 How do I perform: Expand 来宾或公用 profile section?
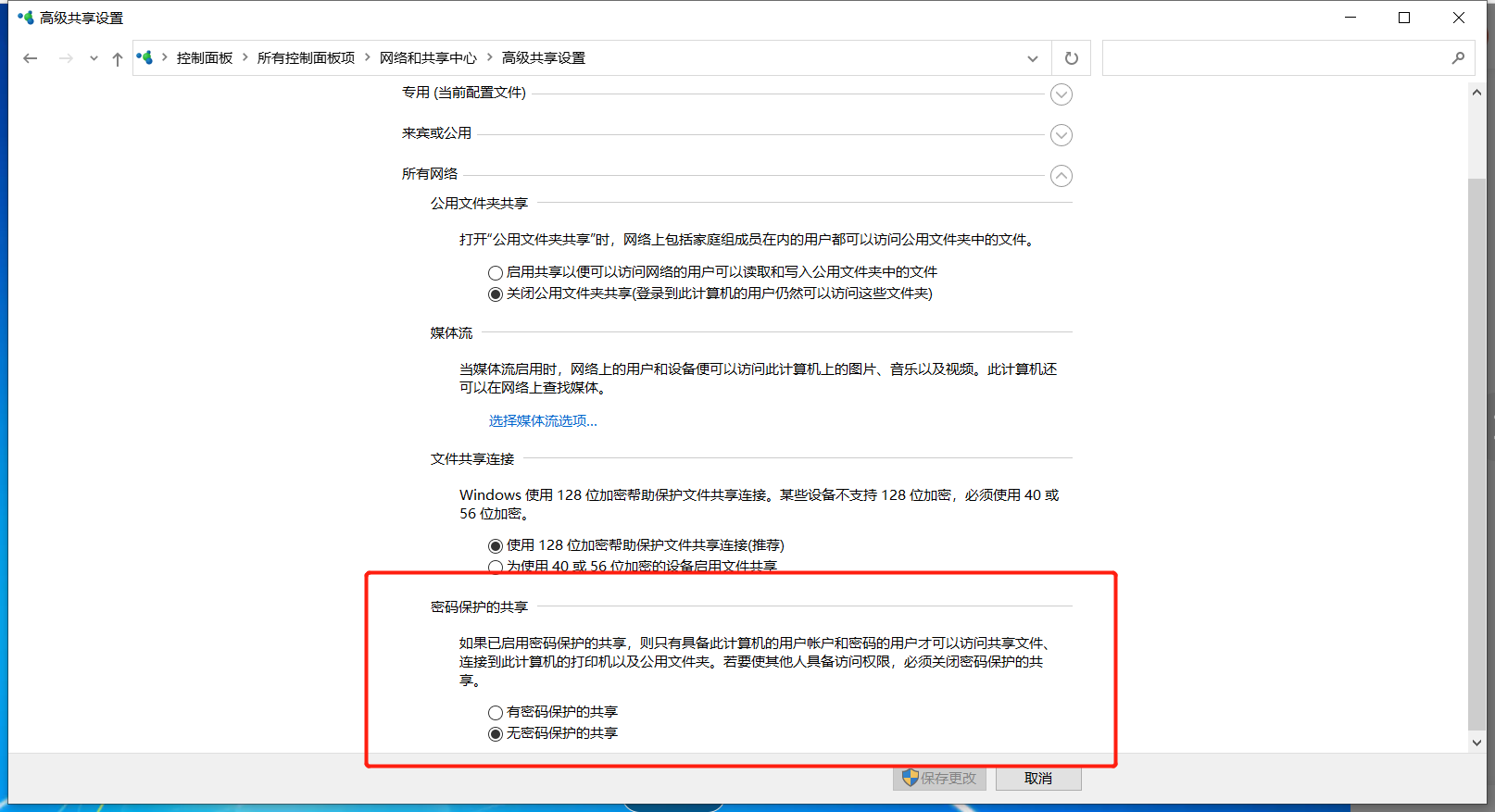pyautogui.click(x=1062, y=135)
